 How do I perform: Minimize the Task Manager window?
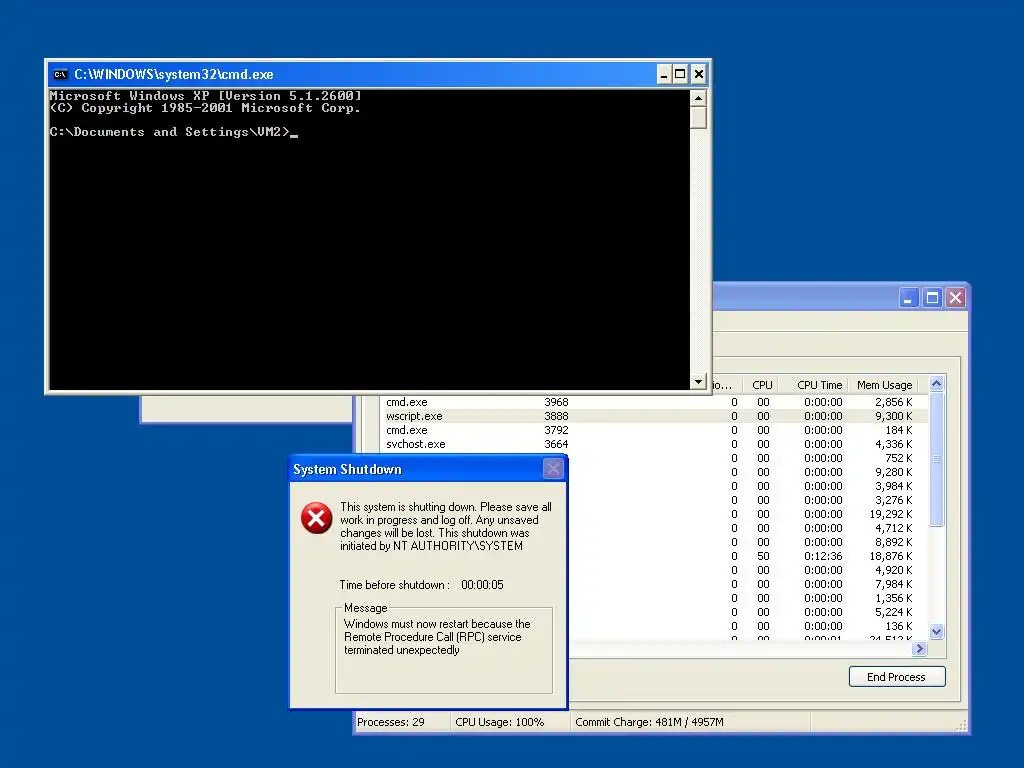point(909,298)
